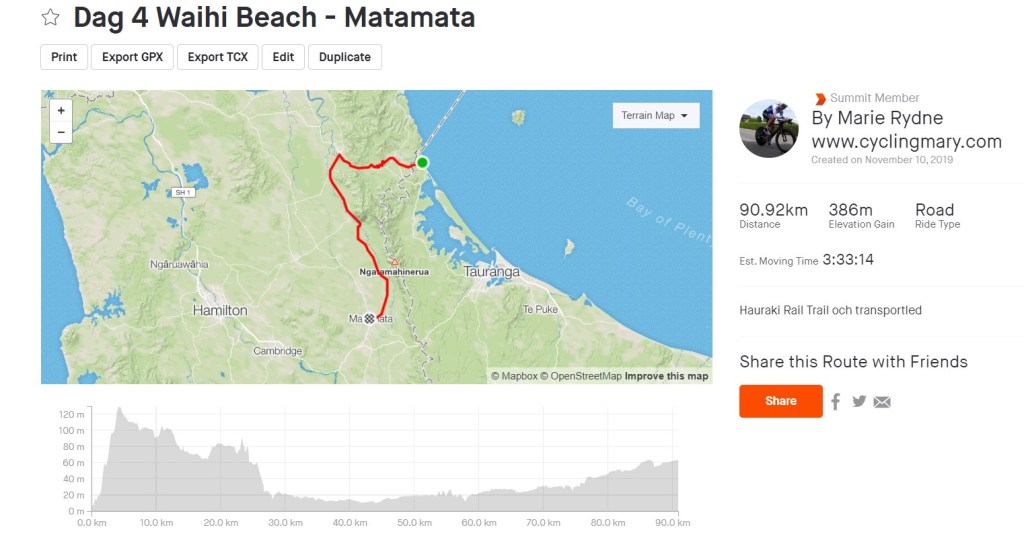The width and height of the screenshot is (1024, 544).
Task: Export route as TCX file
Action: click(x=218, y=57)
